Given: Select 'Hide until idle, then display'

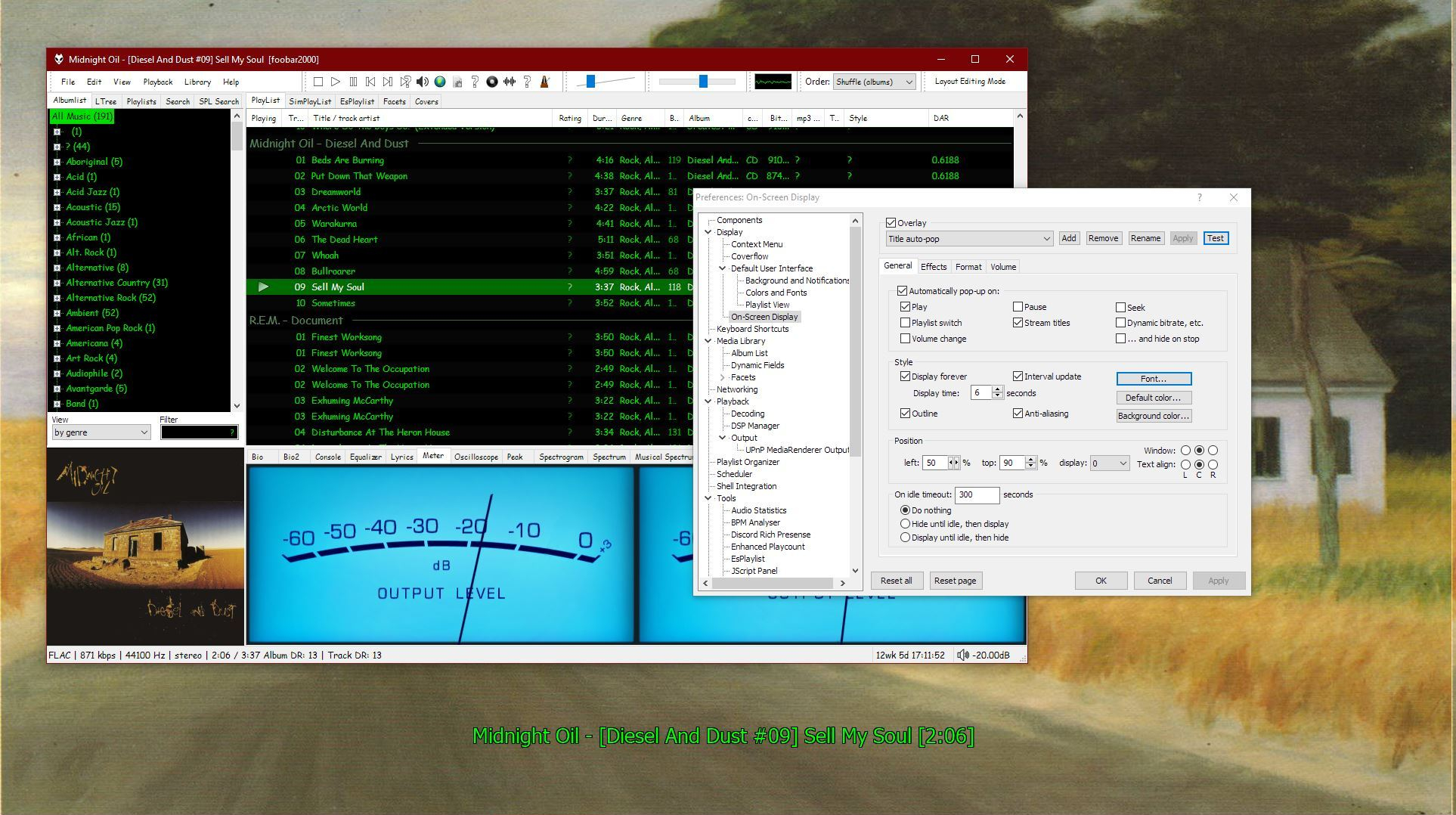Looking at the screenshot, I should pos(905,524).
